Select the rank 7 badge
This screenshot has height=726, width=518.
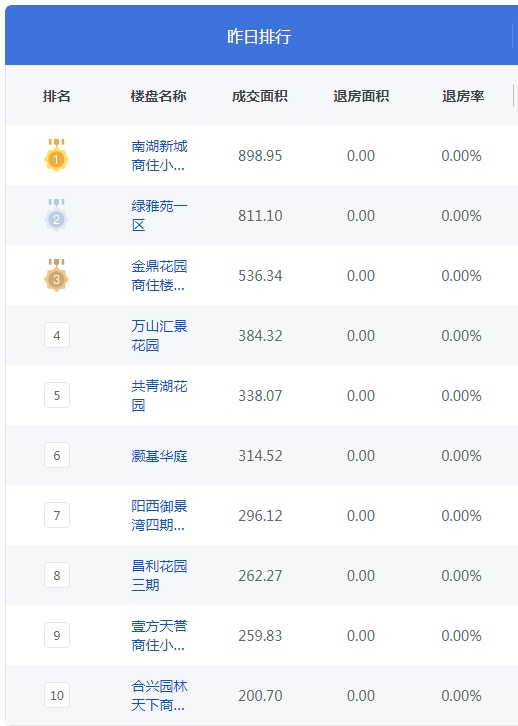(x=57, y=515)
